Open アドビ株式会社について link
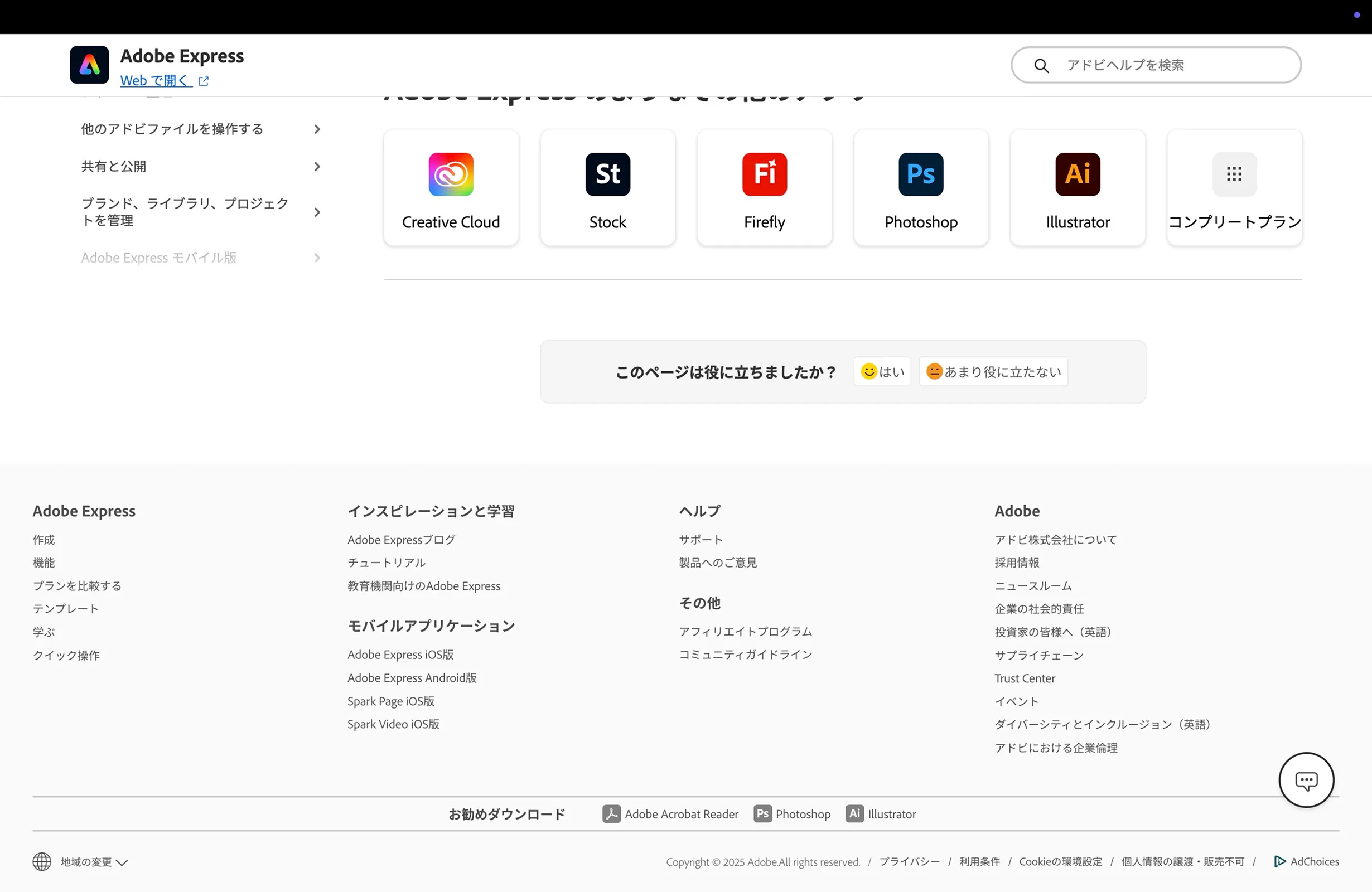This screenshot has height=892, width=1372. click(1056, 540)
